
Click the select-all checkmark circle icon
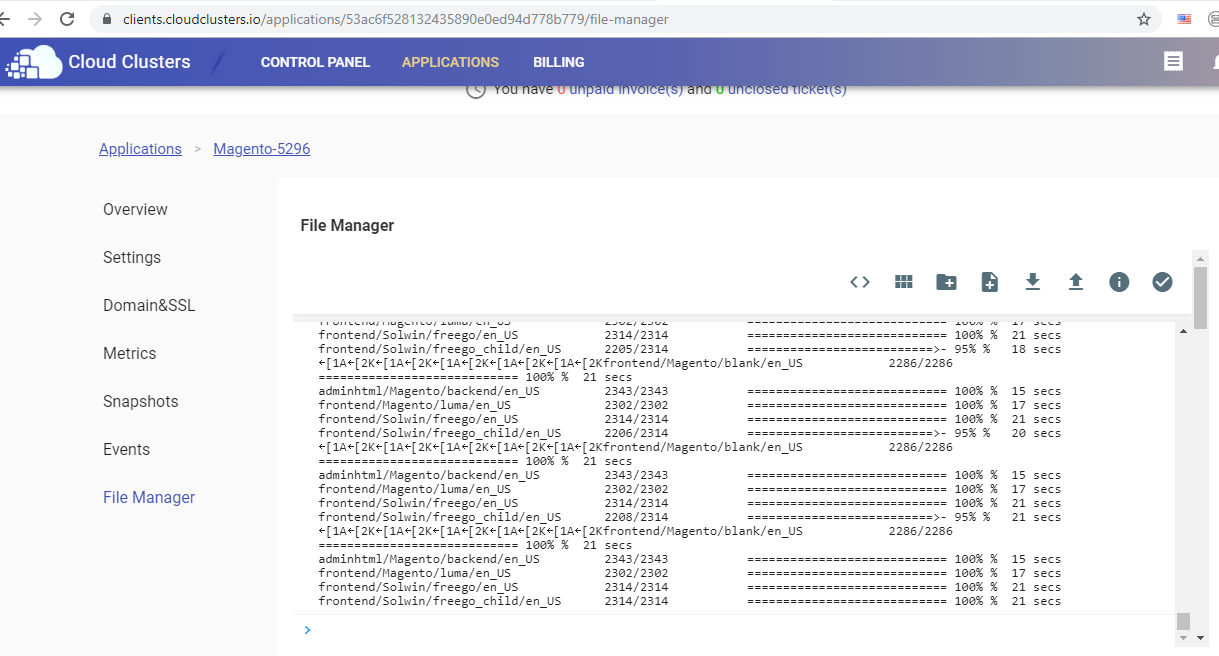(1162, 282)
